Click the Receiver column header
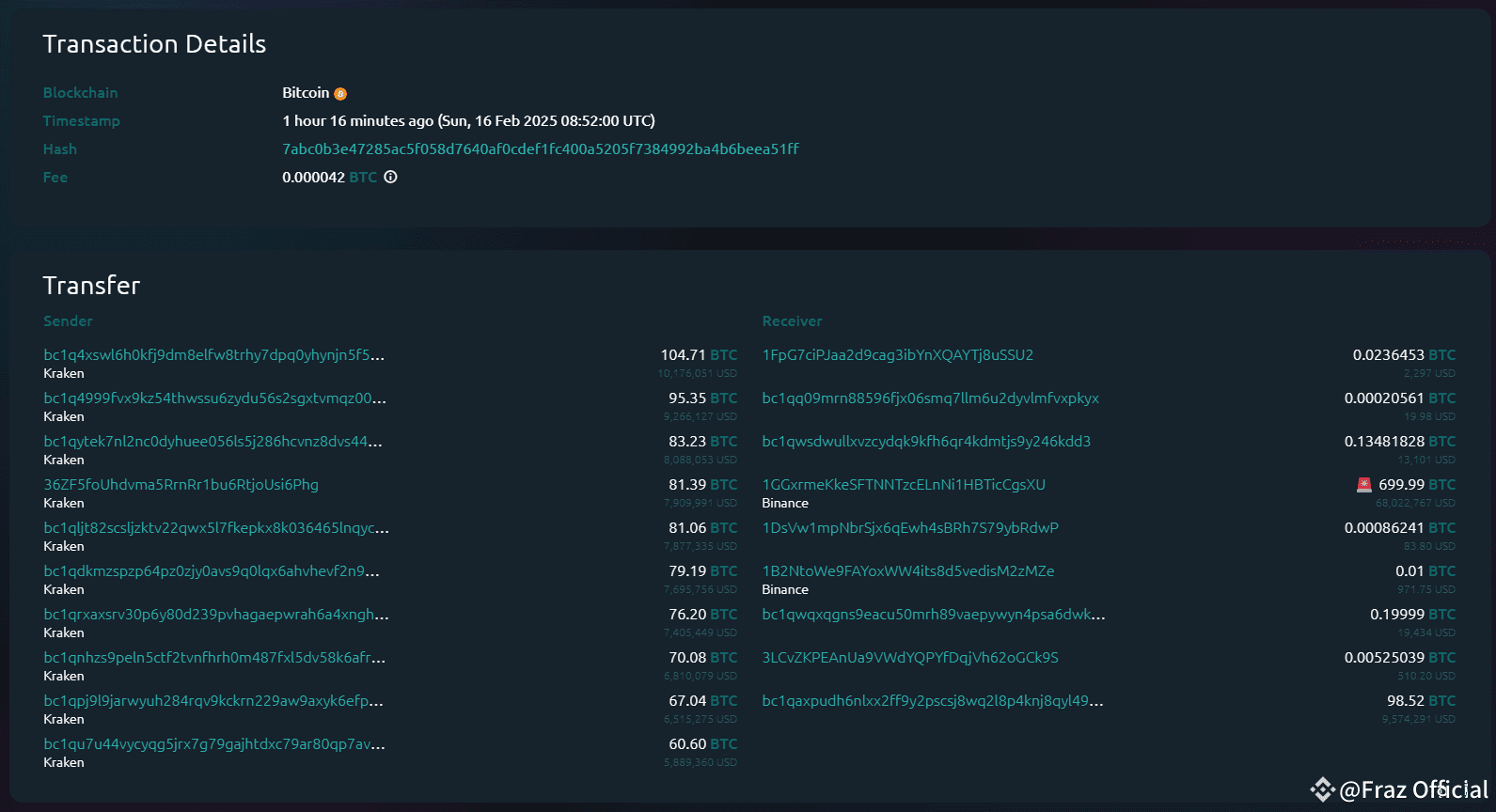 pyautogui.click(x=792, y=321)
